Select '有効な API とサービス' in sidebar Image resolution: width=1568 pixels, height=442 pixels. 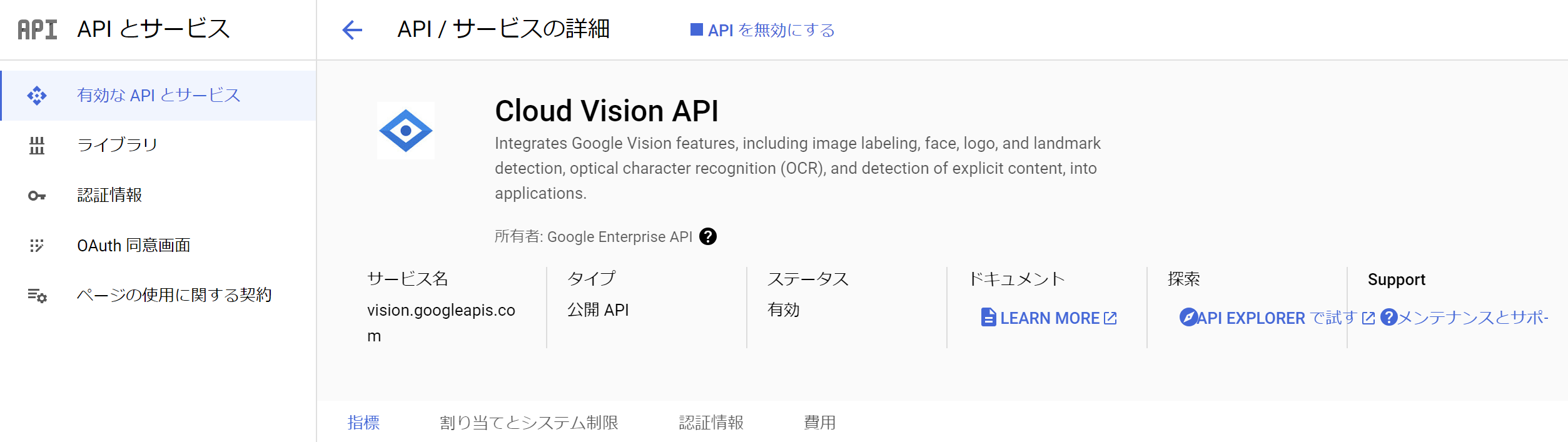tap(158, 96)
